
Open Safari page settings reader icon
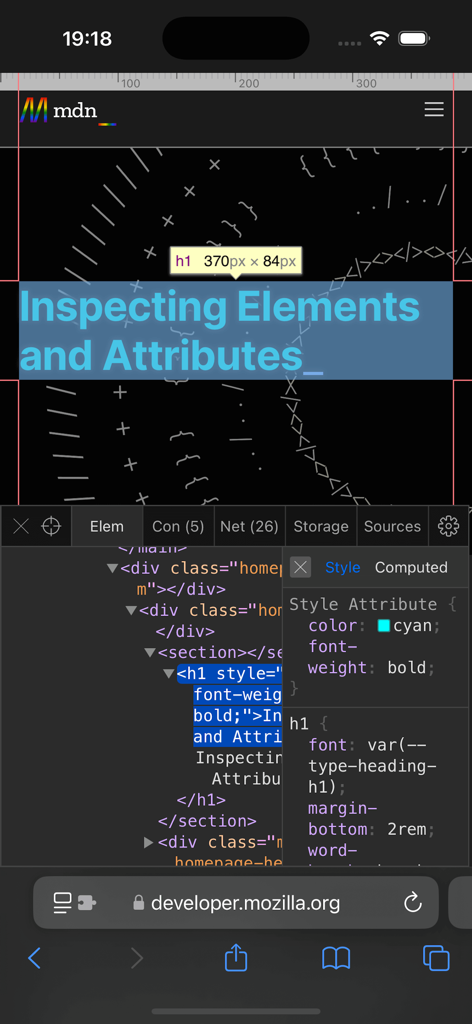click(62, 903)
